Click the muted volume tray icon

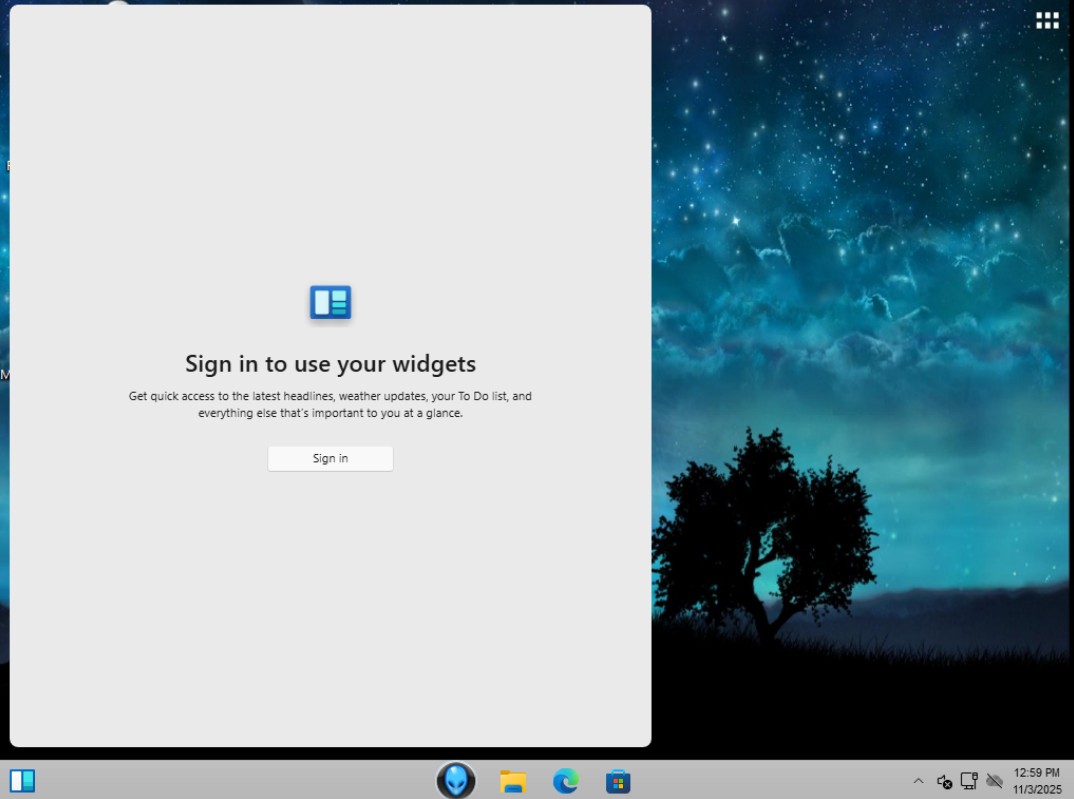(x=945, y=781)
